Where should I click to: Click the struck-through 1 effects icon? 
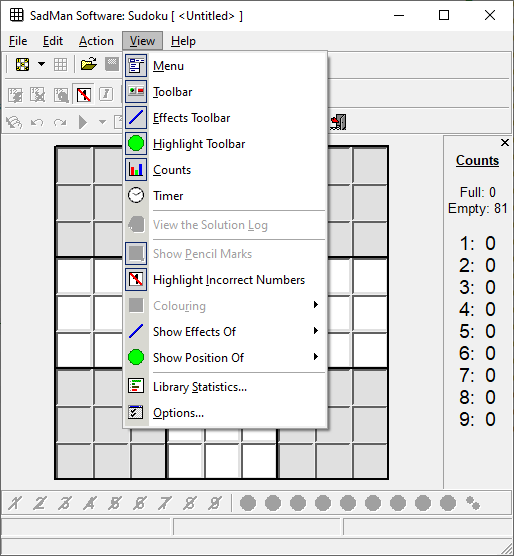15,503
